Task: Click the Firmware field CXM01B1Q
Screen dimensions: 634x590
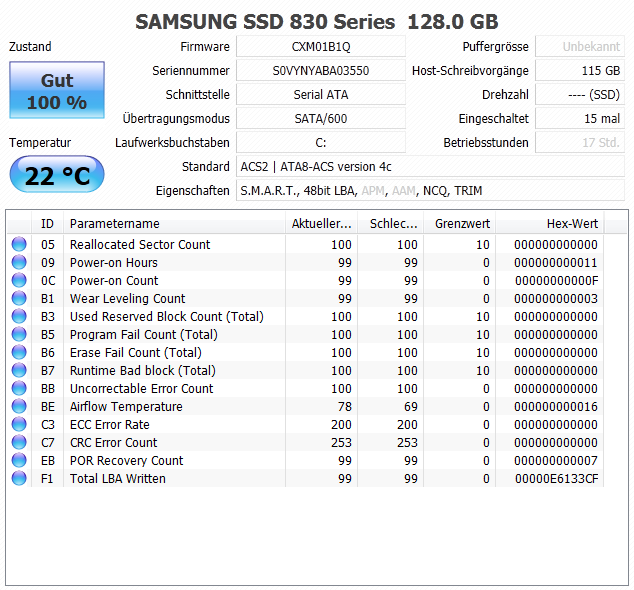Action: point(321,47)
